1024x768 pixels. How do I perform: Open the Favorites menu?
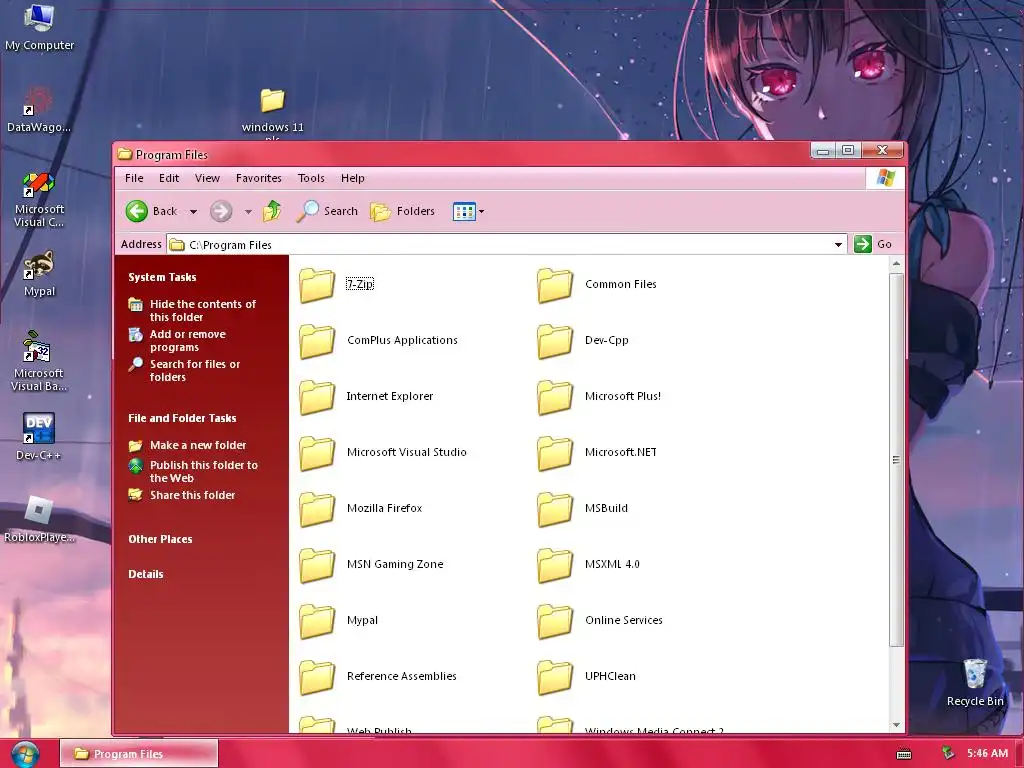[x=259, y=178]
